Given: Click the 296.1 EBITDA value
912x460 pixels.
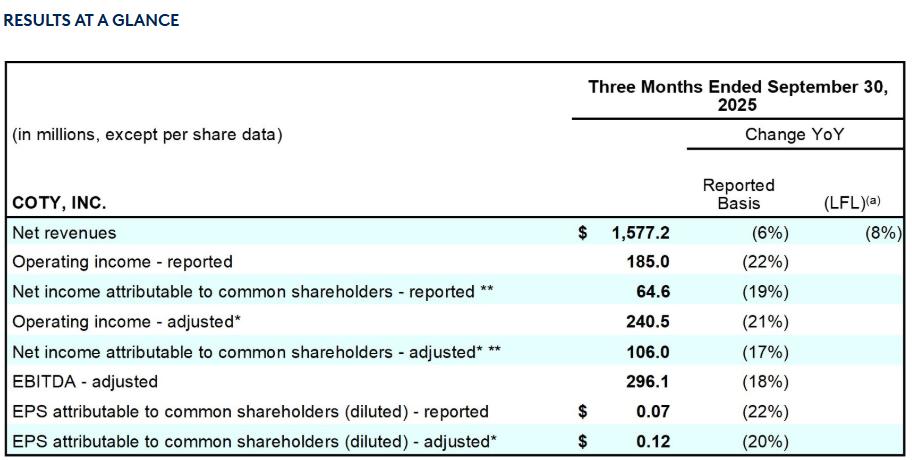Looking at the screenshot, I should click(x=648, y=381).
